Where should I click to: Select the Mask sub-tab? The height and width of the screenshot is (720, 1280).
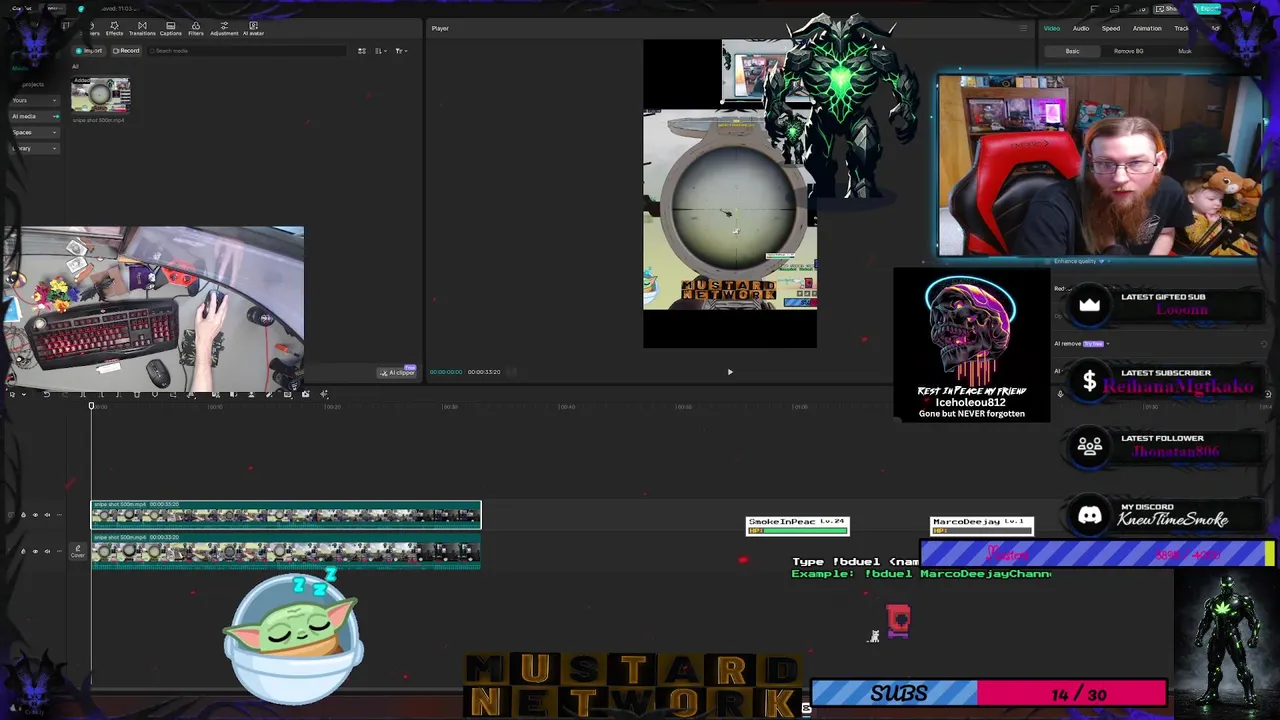1184,51
